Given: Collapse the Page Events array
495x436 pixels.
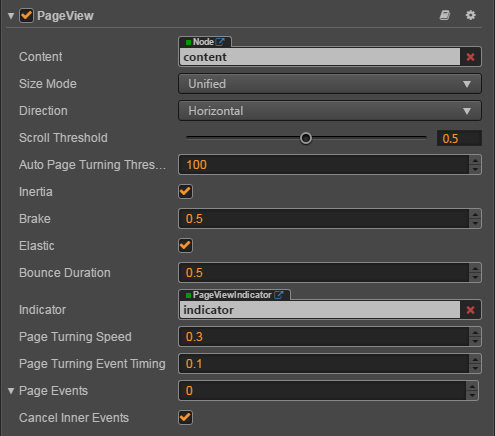Looking at the screenshot, I should (11, 391).
